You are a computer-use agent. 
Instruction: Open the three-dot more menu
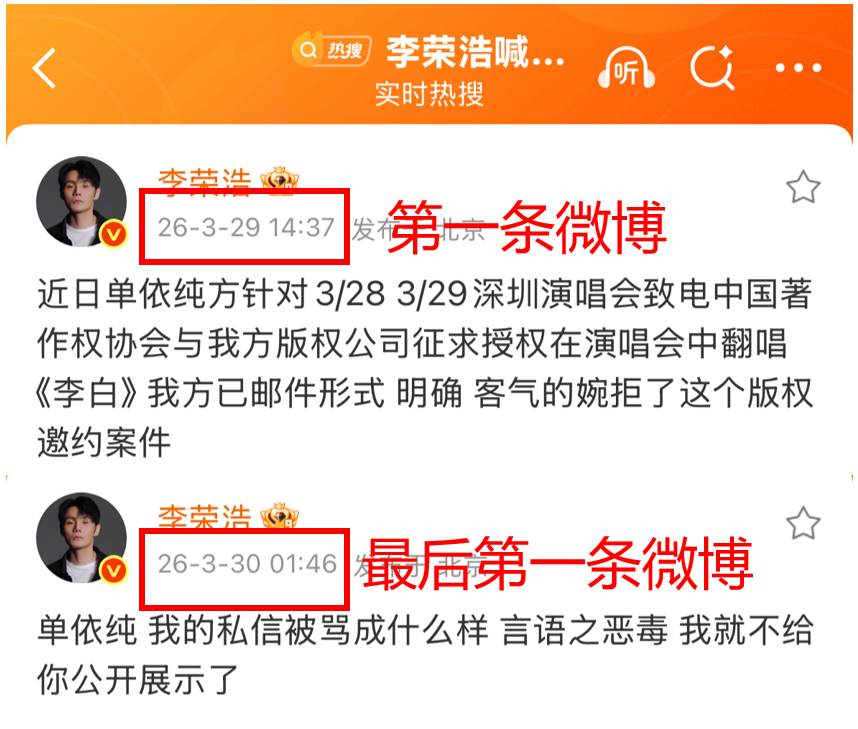pos(798,68)
